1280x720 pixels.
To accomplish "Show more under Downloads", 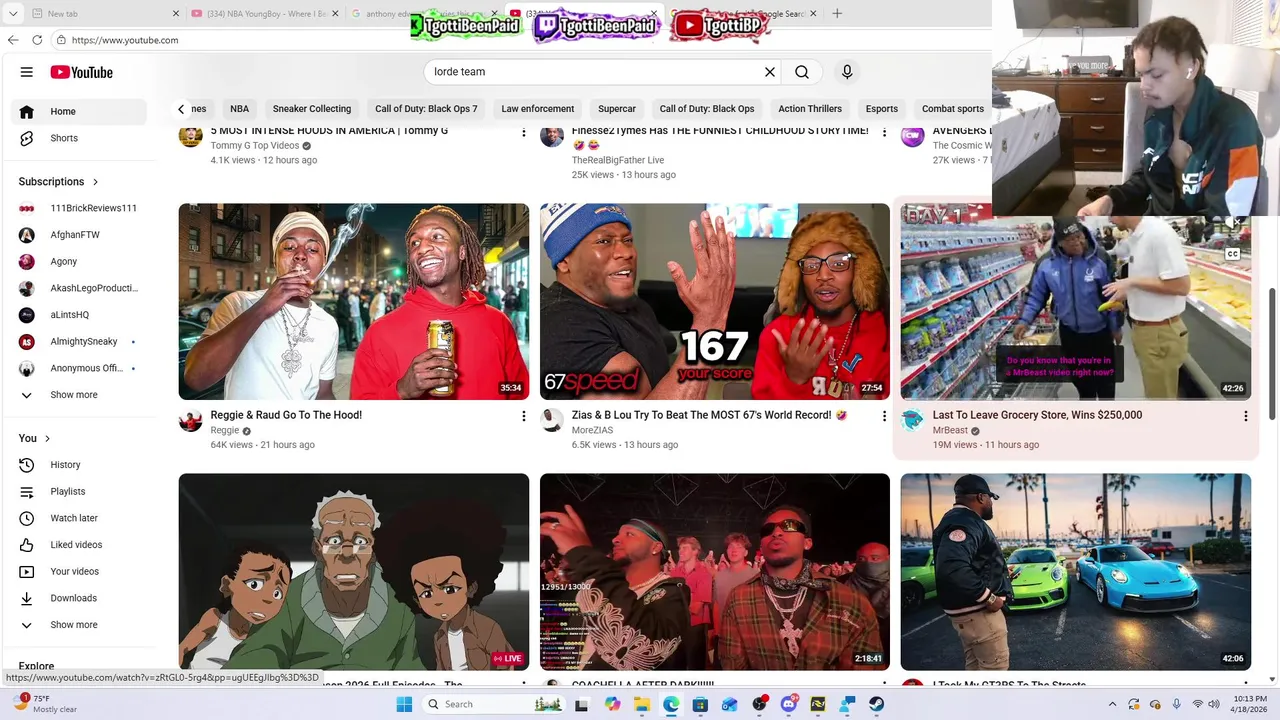I will click(x=78, y=625).
